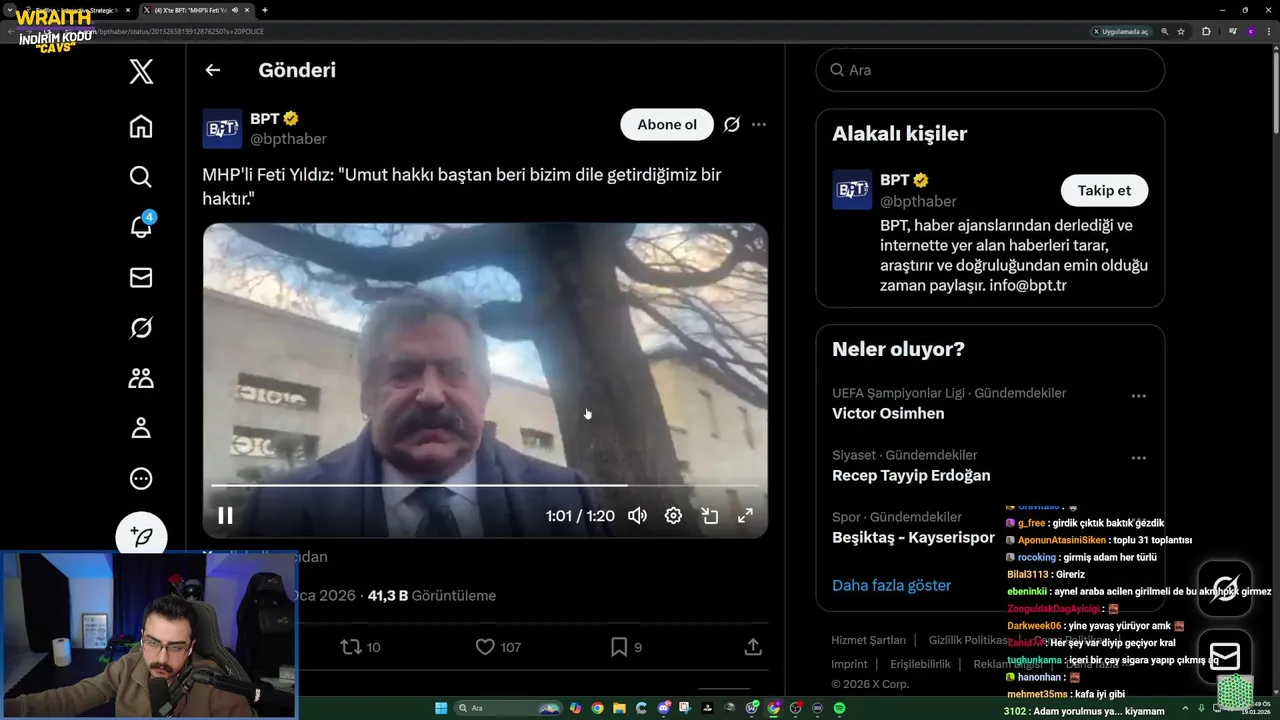
Task: Click 41,3 B Görüntüleme view count
Action: [x=432, y=595]
